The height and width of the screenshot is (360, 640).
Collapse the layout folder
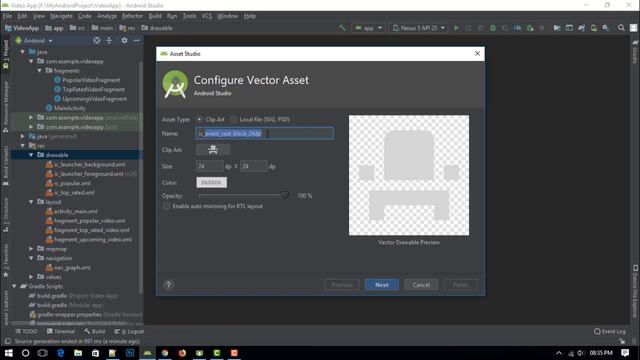[x=31, y=202]
